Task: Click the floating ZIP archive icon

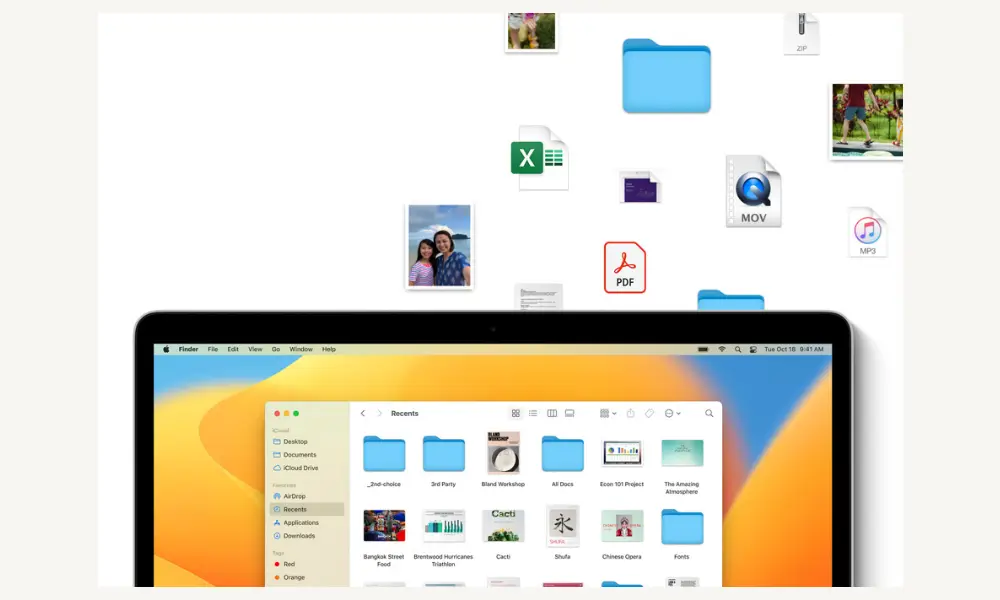Action: (x=802, y=34)
